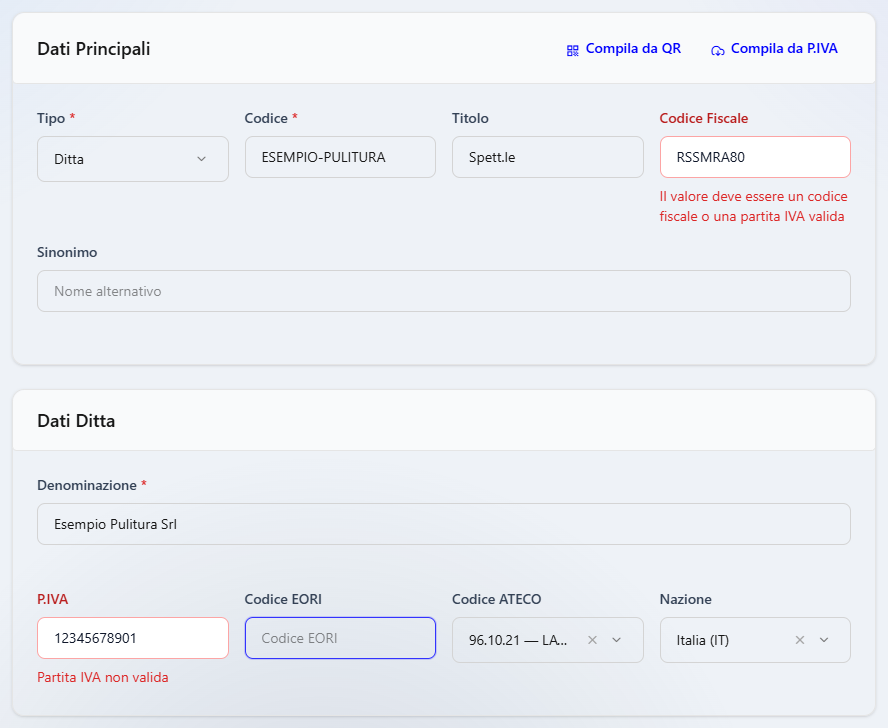
Task: Click the cloud download icon for P.IVA
Action: click(x=718, y=50)
